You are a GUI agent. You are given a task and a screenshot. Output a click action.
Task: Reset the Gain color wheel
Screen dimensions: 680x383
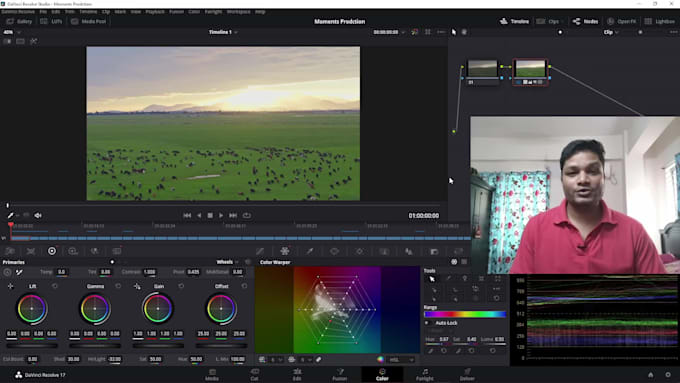pos(181,286)
